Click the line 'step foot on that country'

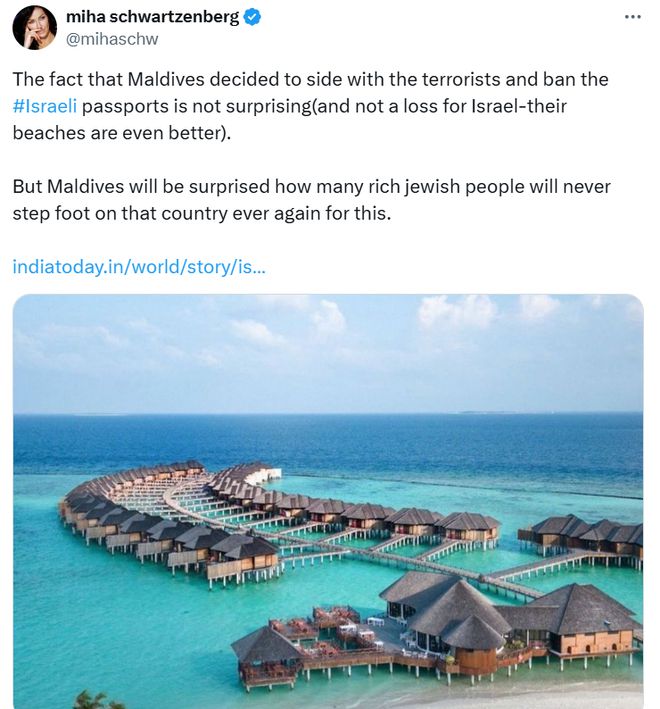point(202,213)
